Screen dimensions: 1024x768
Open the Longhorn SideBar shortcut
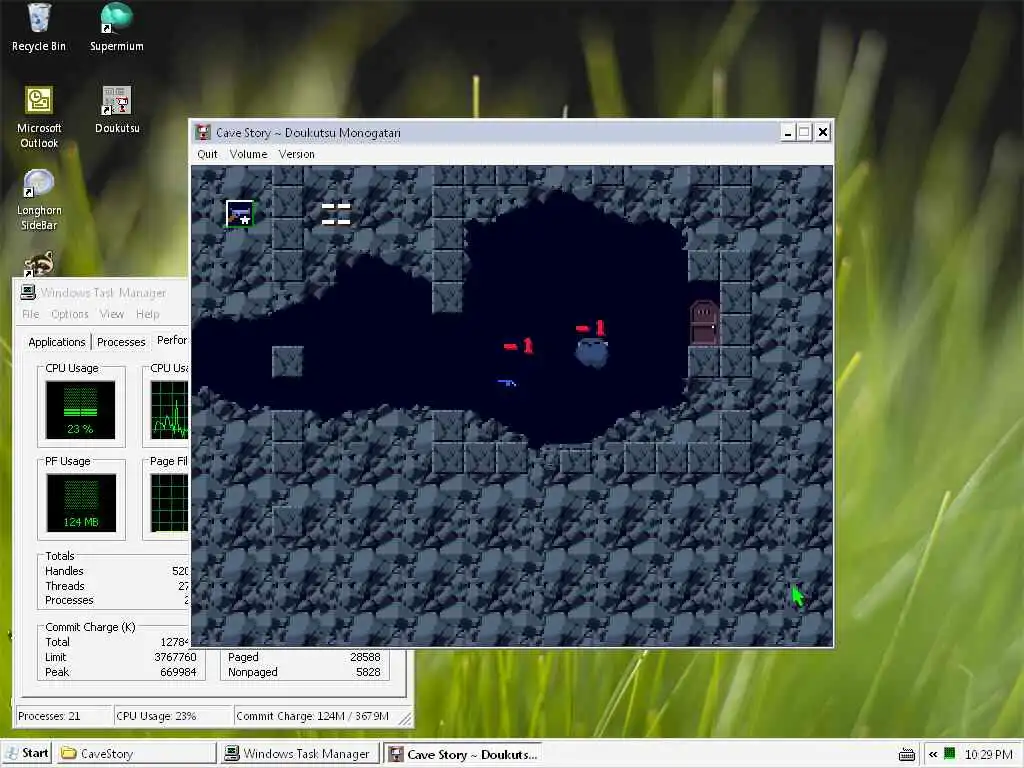pyautogui.click(x=39, y=200)
